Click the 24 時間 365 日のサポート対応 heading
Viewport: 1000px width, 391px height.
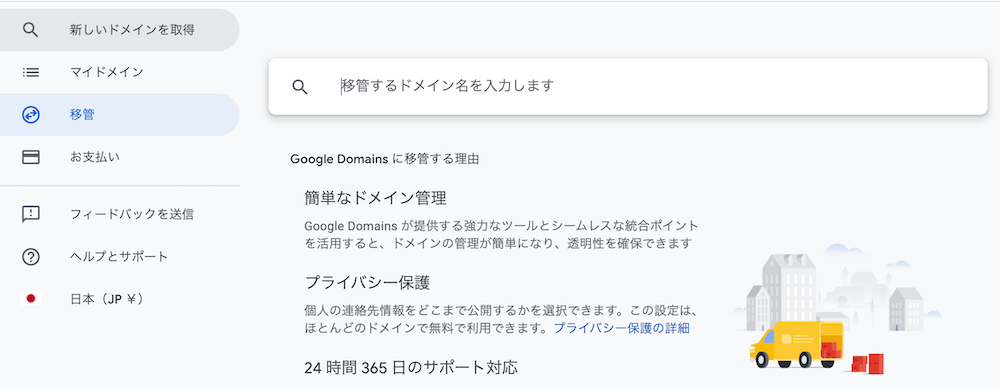[411, 367]
